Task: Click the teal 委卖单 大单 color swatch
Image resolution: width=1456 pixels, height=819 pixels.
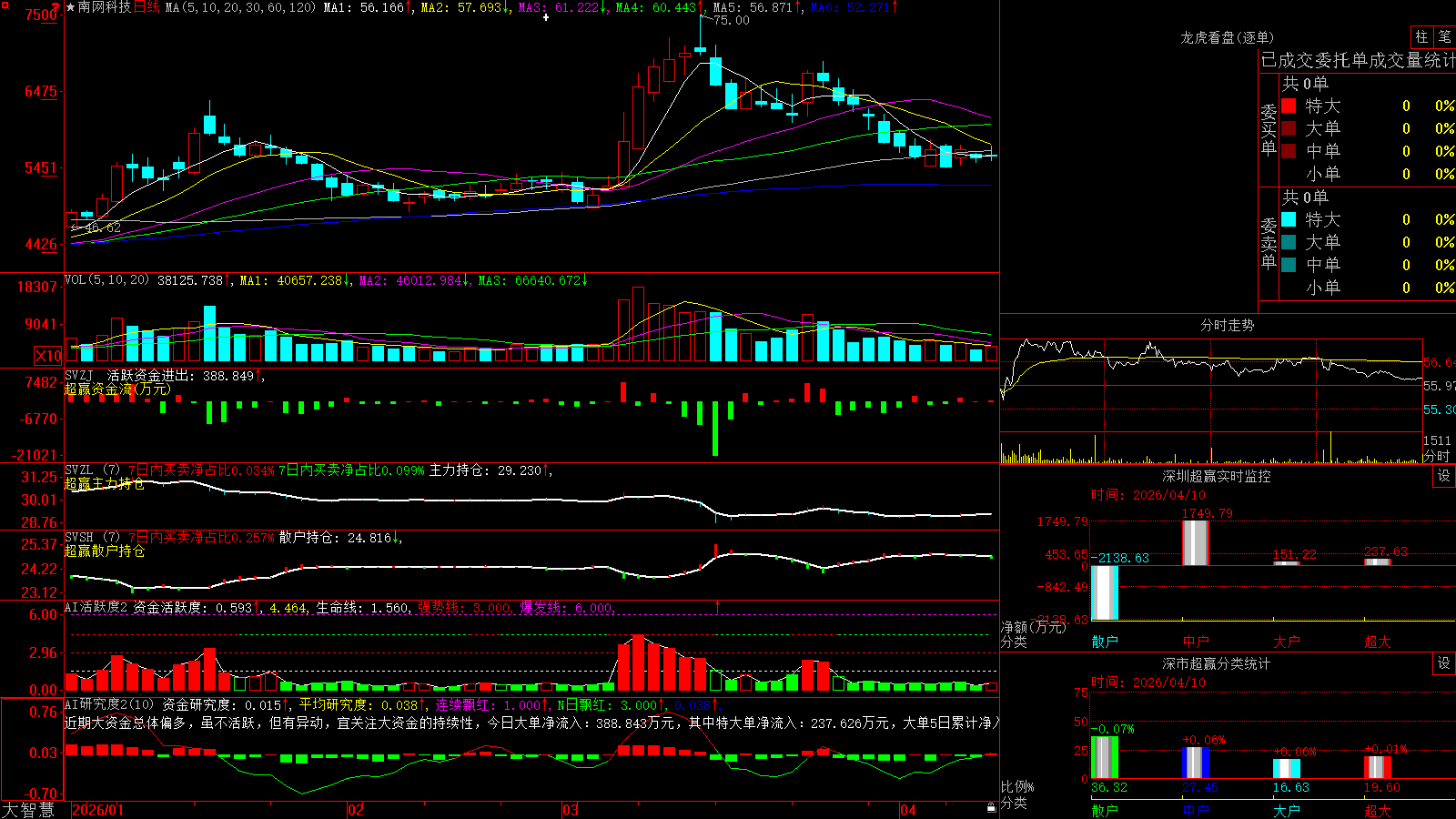Action: coord(1289,242)
